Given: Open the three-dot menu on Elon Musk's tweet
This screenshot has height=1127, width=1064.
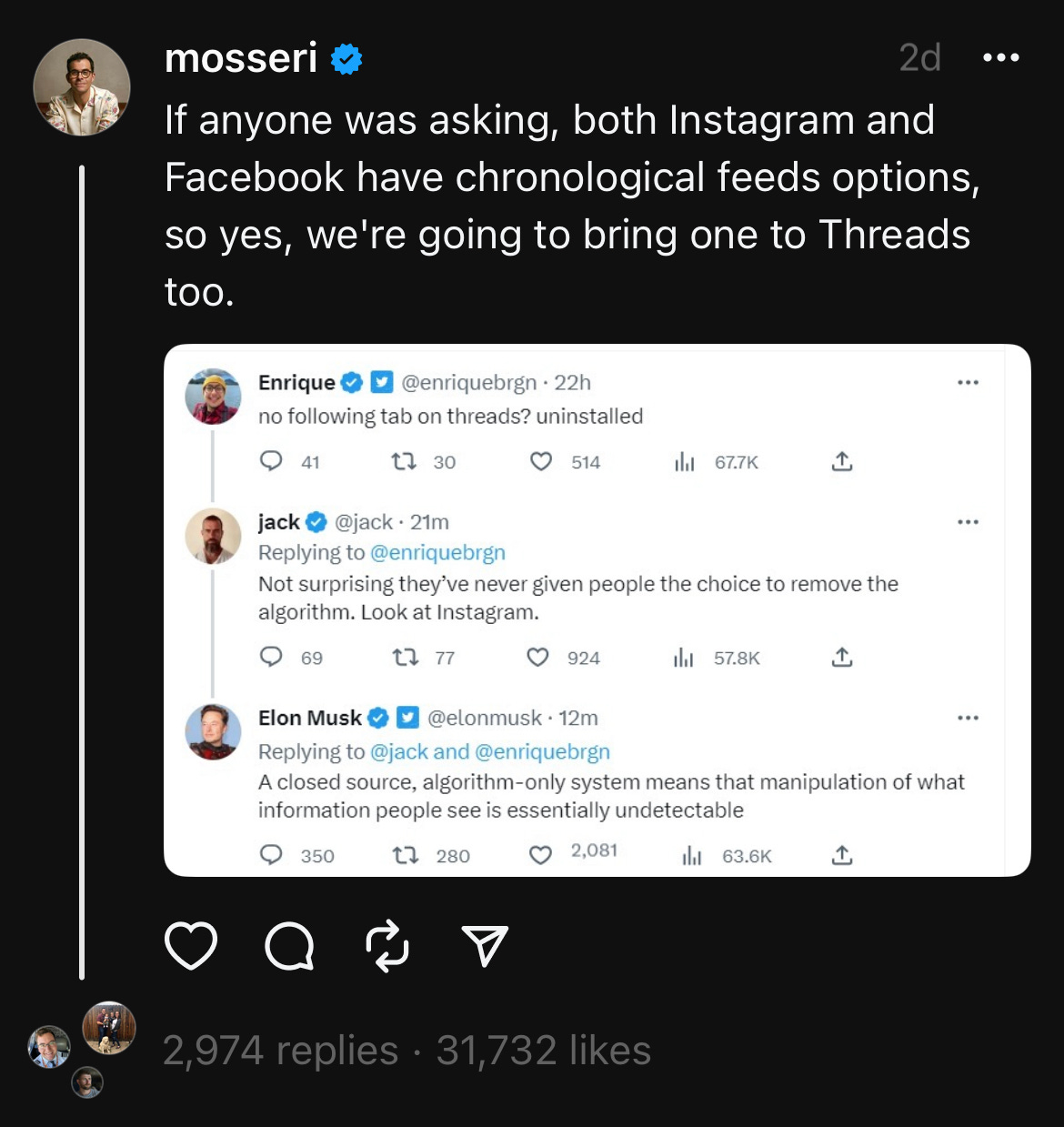Looking at the screenshot, I should (x=968, y=718).
